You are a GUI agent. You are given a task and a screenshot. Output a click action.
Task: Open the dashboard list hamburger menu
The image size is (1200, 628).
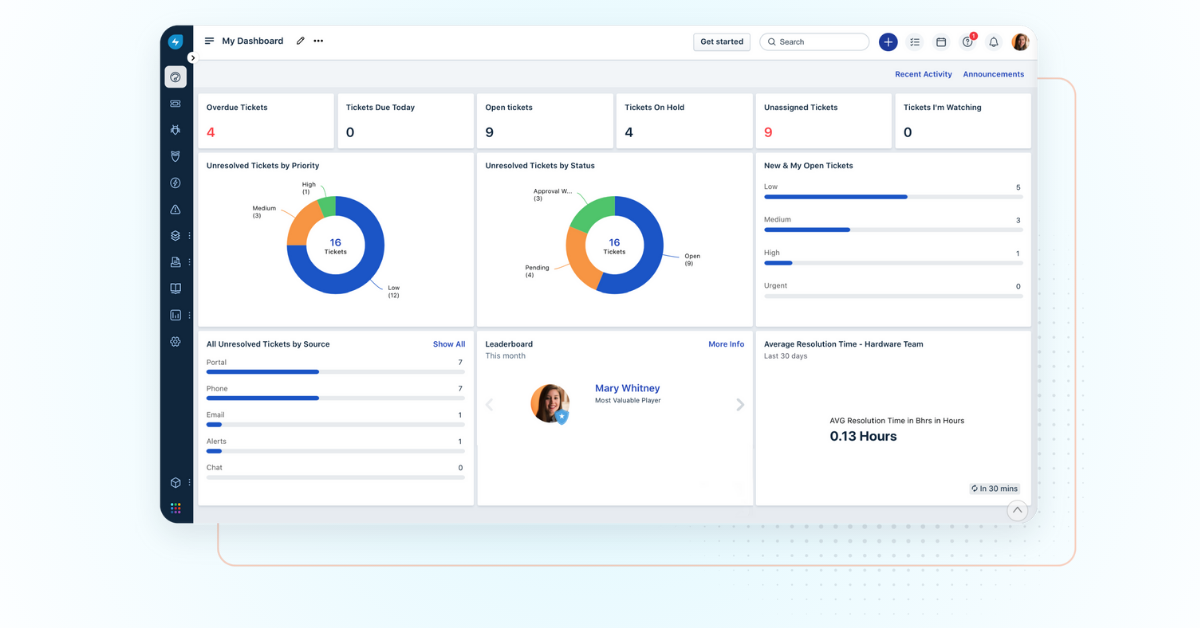(x=209, y=41)
